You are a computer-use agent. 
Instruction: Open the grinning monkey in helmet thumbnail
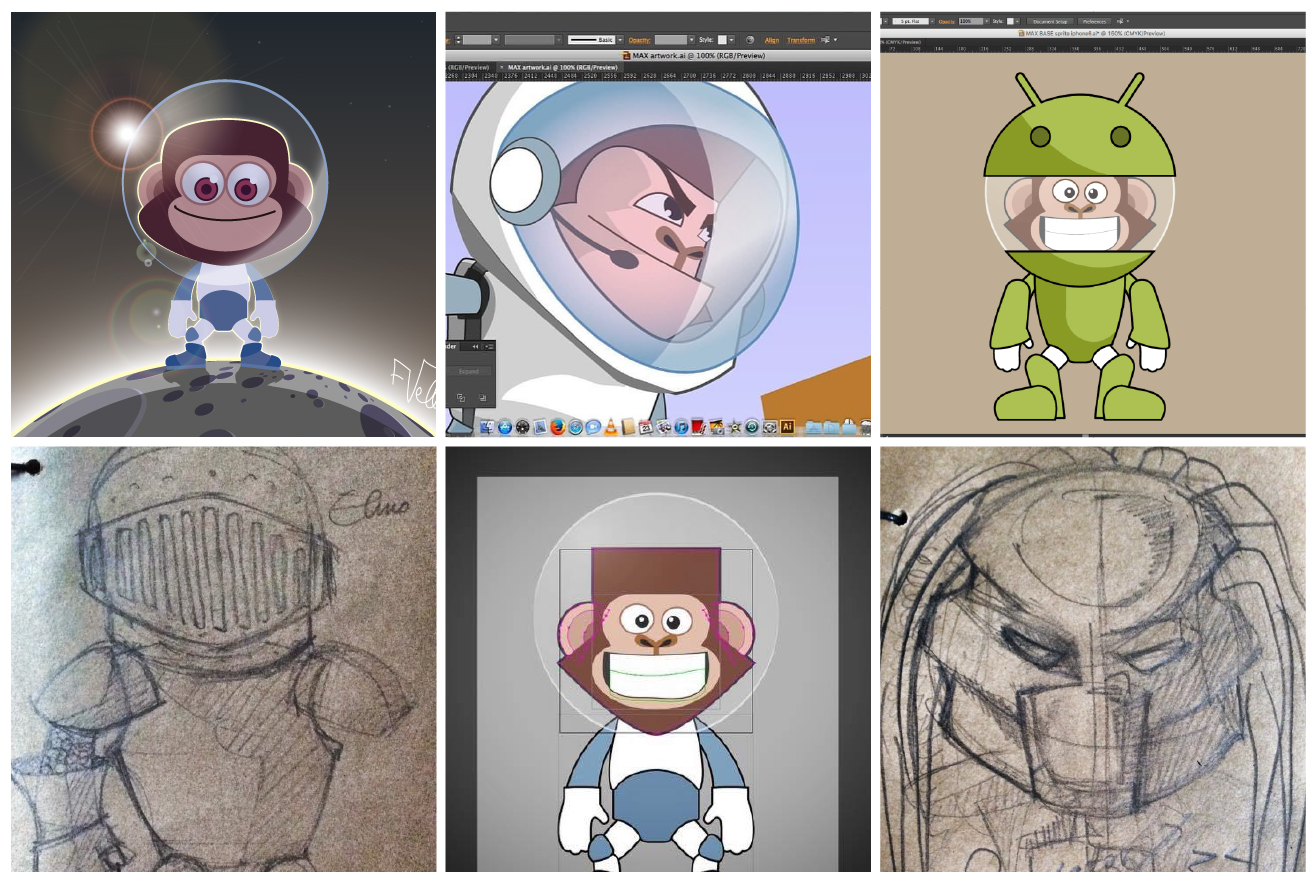coord(658,659)
